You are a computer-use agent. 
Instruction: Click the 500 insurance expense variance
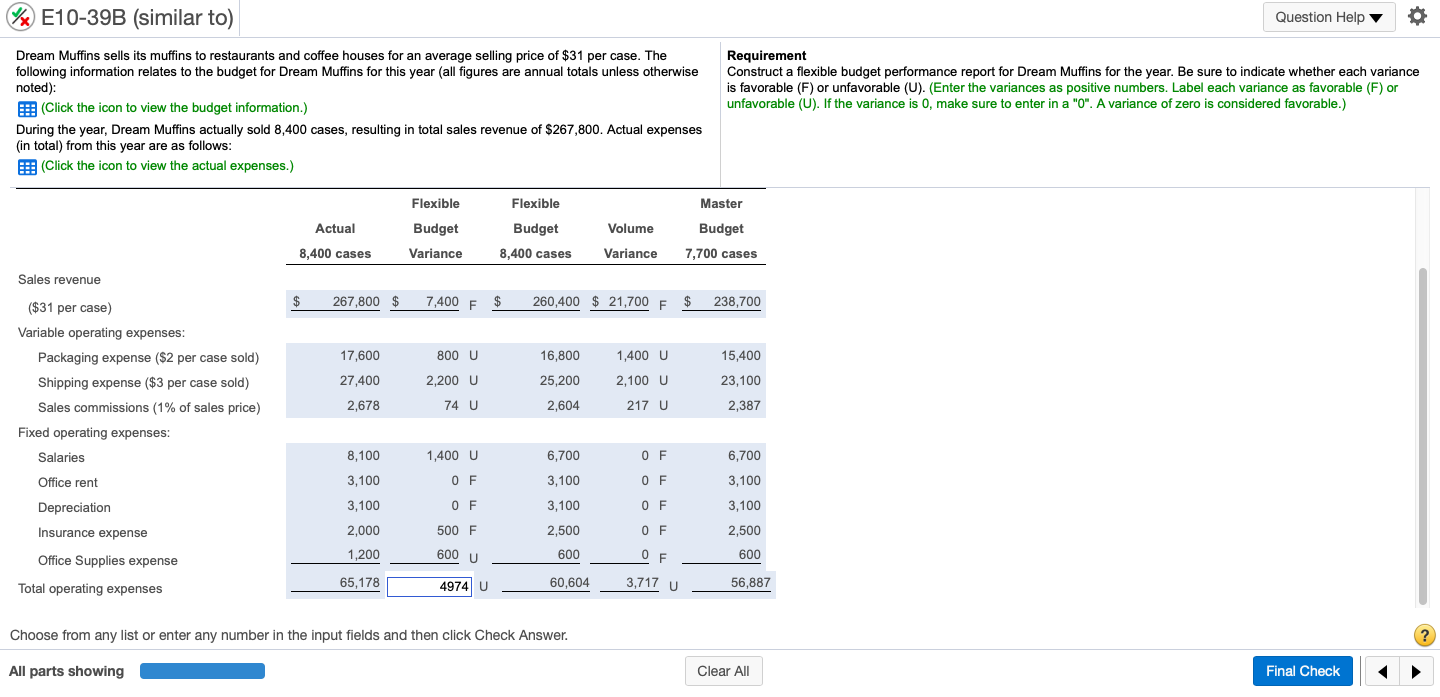click(x=449, y=531)
